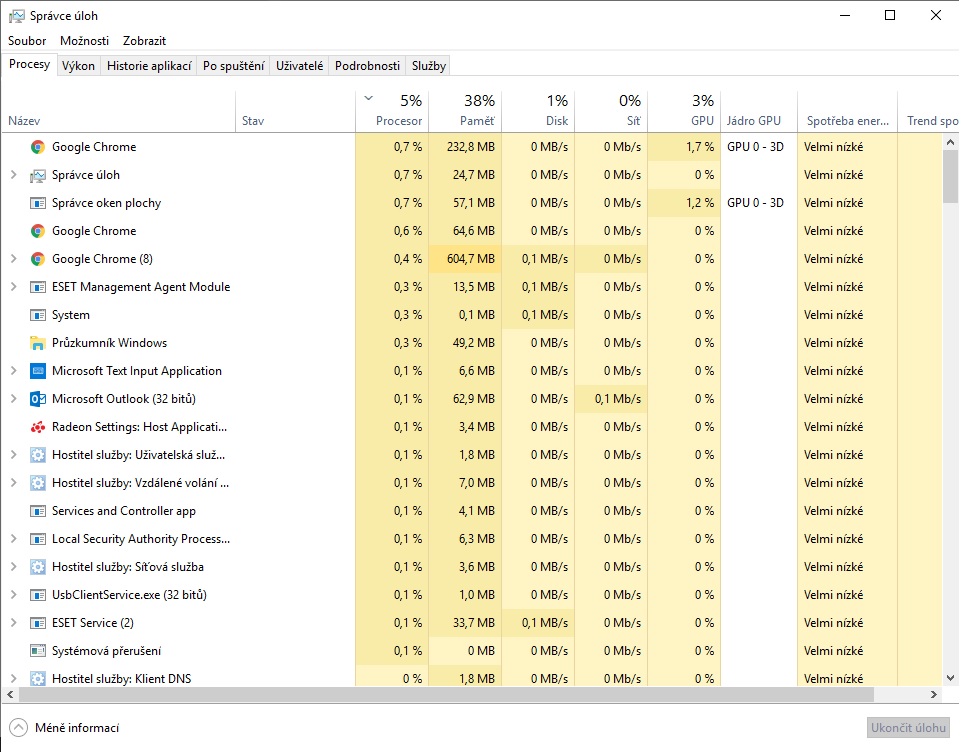Expand the Správce úloh process row
961x752 pixels.
click(x=13, y=175)
